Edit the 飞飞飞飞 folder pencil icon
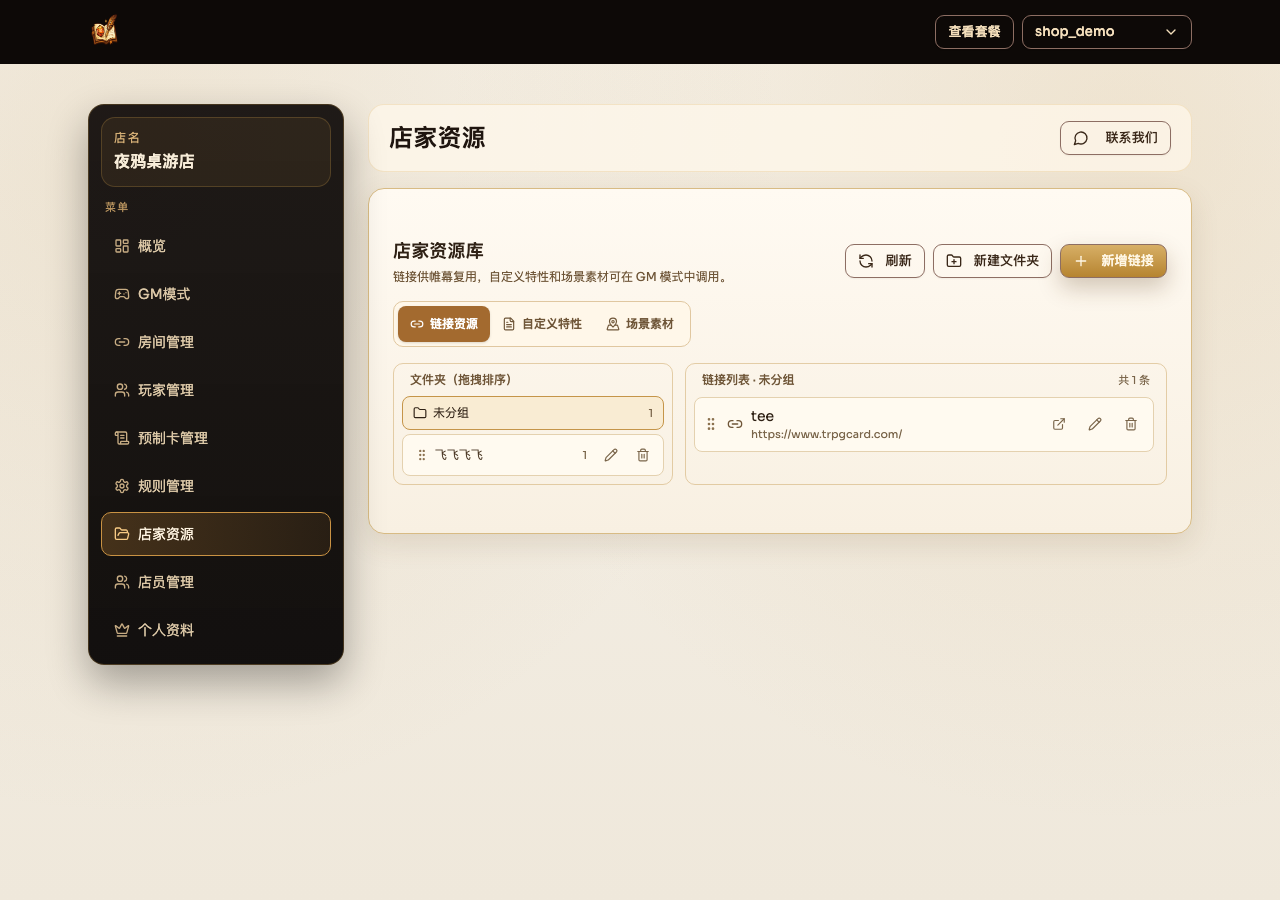Screen dimensions: 1280x900 611,455
